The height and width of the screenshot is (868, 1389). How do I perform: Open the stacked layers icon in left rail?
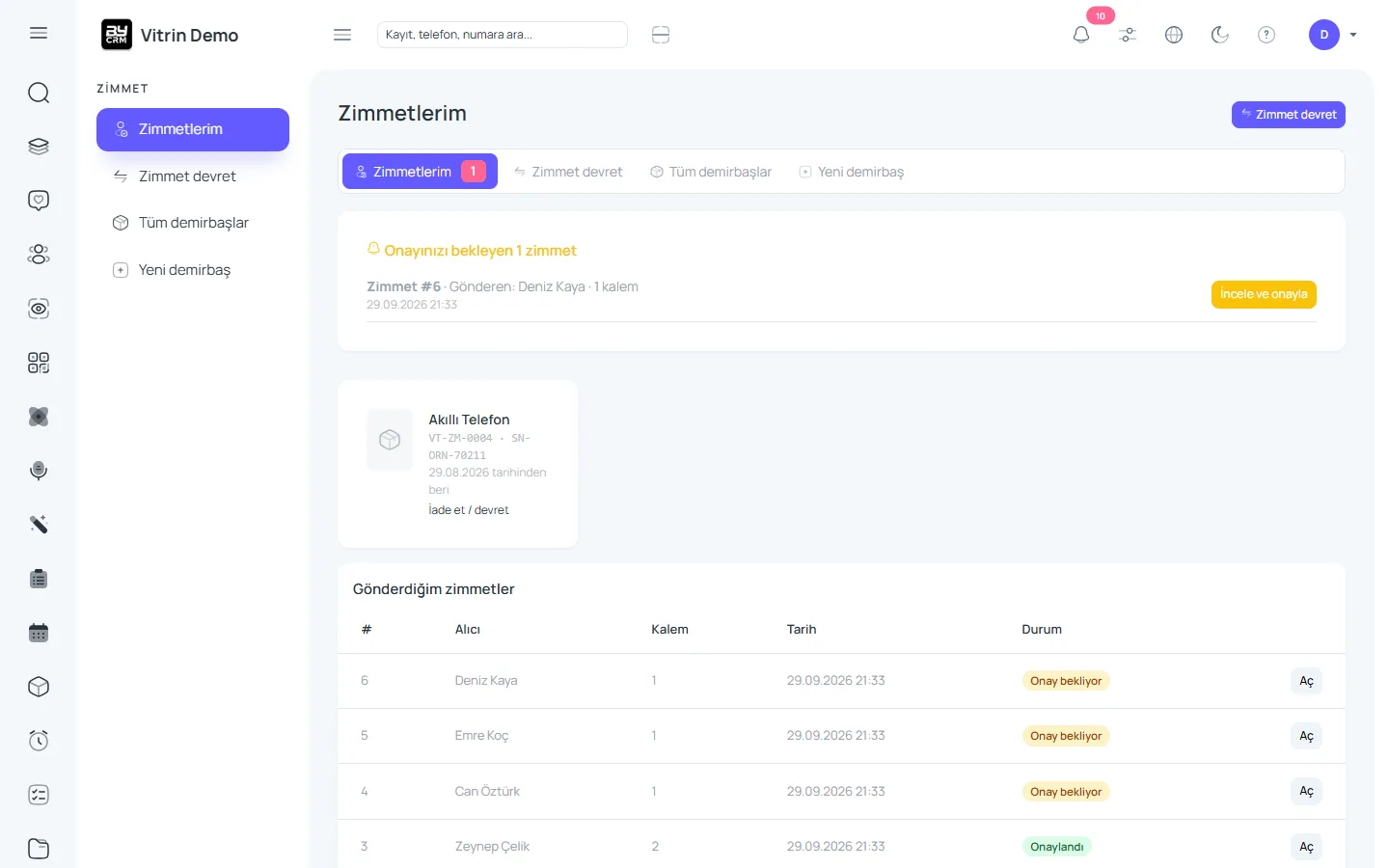click(39, 147)
